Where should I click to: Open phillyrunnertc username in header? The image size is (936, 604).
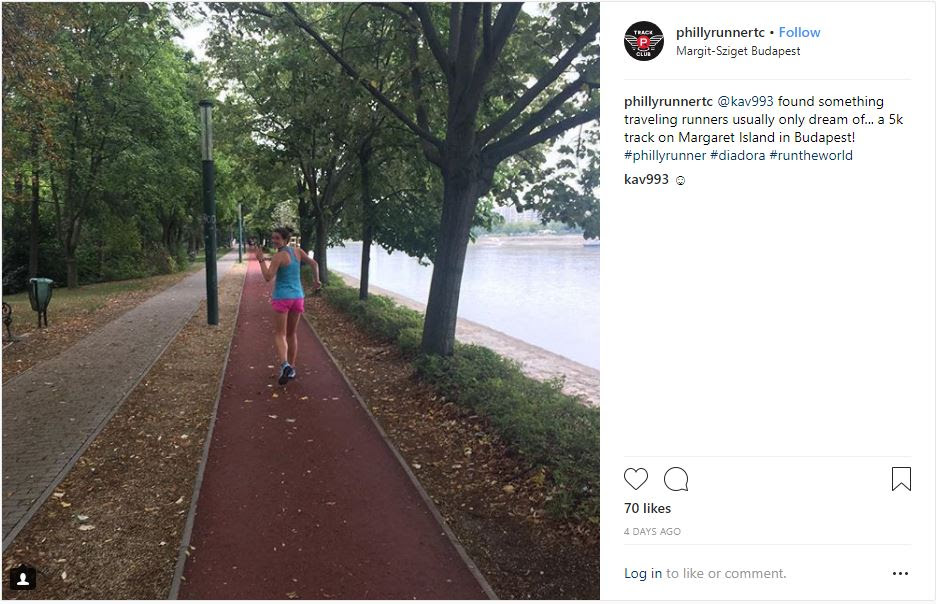pos(720,32)
